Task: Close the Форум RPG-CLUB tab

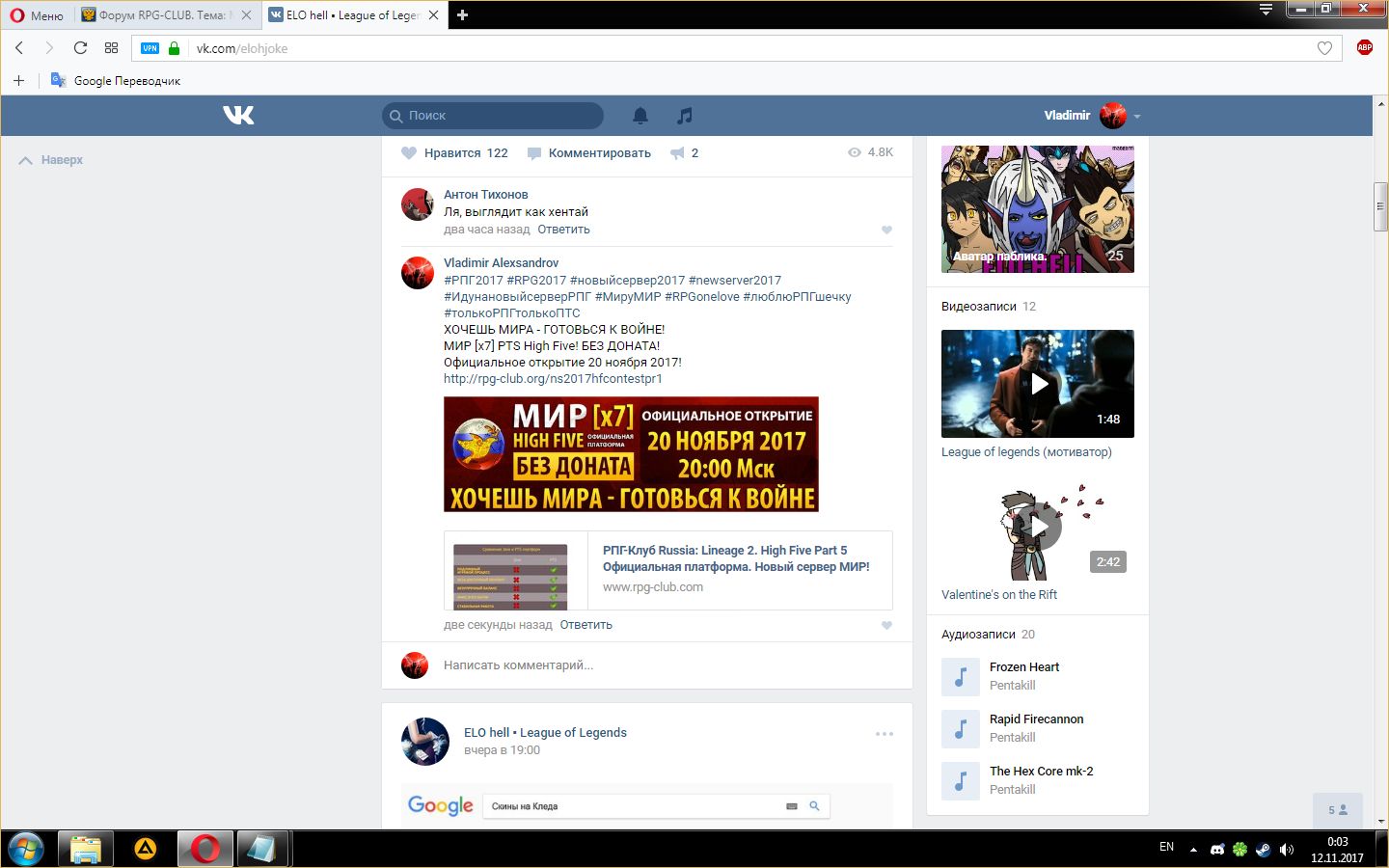Action: point(246,15)
